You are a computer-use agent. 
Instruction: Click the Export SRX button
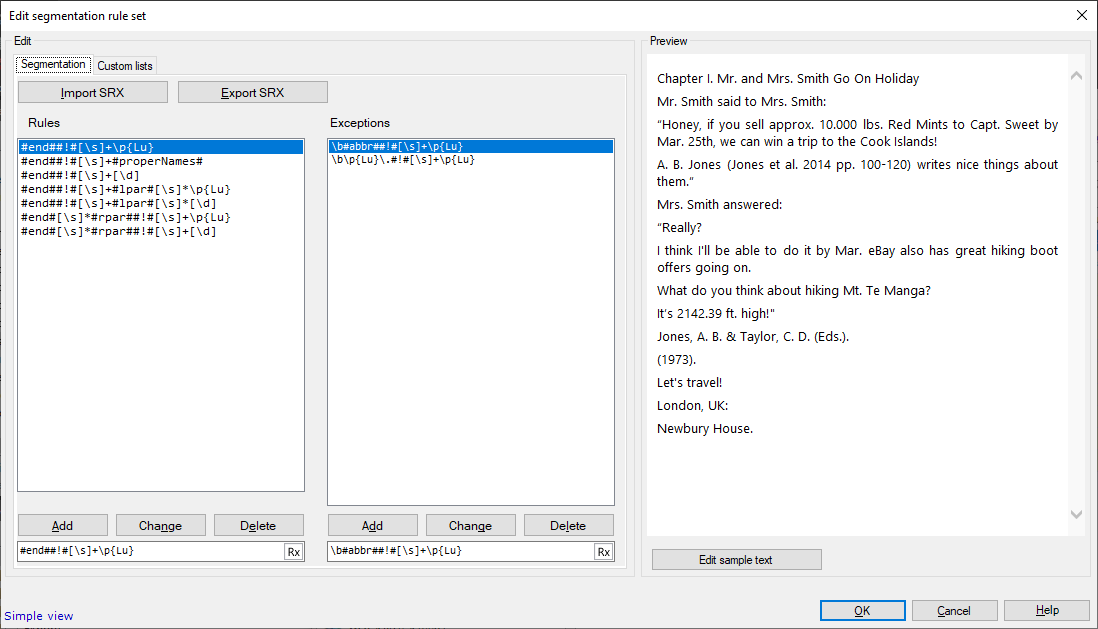point(253,91)
